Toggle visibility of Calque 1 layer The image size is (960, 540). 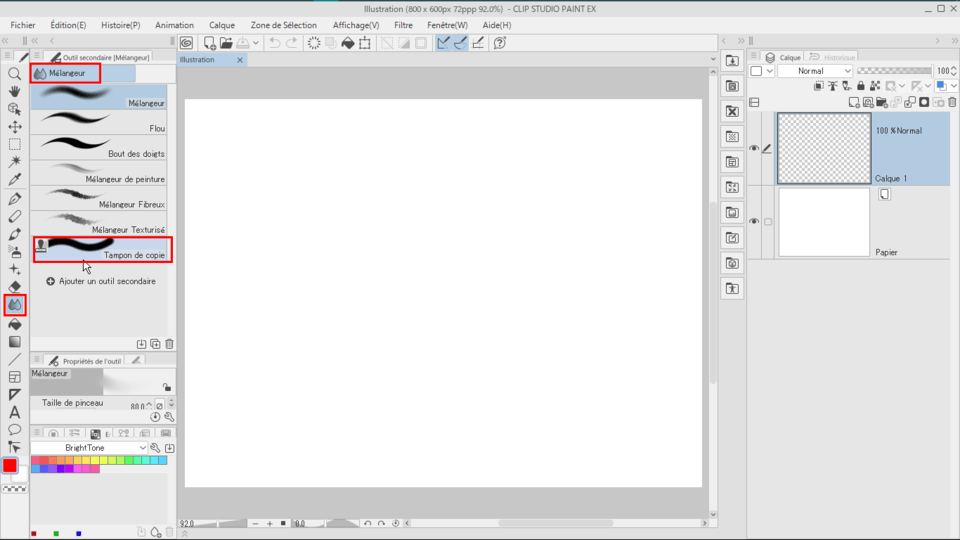coord(754,148)
